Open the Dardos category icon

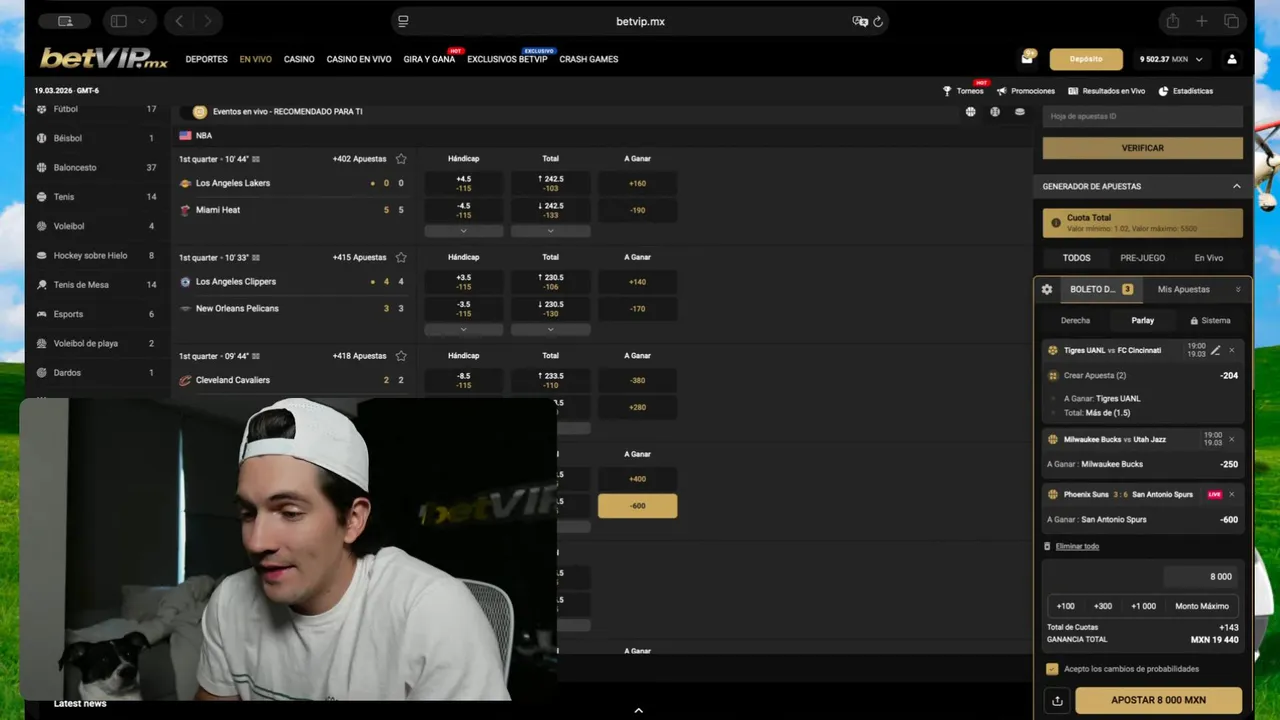pos(42,372)
